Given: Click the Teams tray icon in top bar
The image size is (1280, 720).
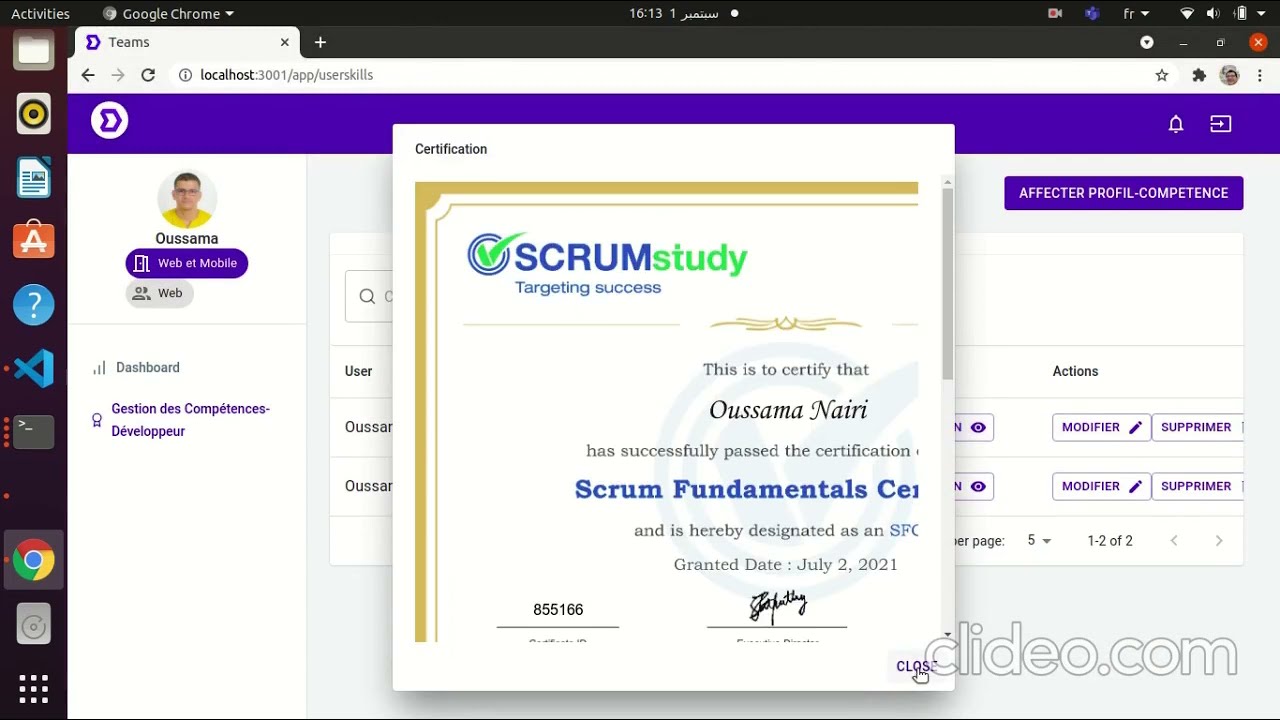Looking at the screenshot, I should coord(1092,14).
